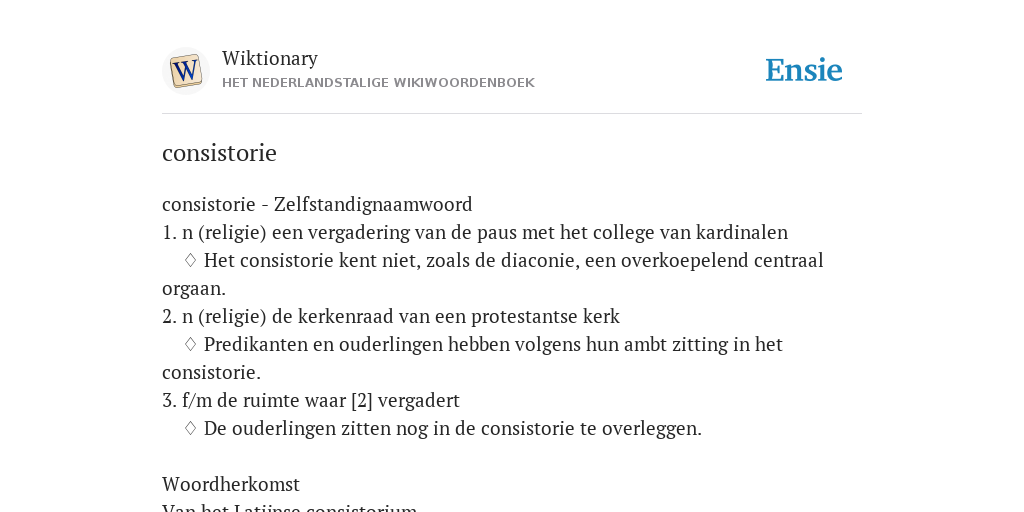Click the [2] reference in definition 3

pos(362,400)
